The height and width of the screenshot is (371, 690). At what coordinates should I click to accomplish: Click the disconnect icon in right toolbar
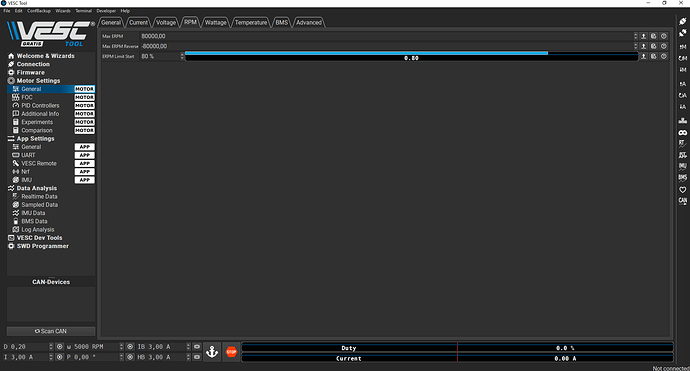[683, 33]
